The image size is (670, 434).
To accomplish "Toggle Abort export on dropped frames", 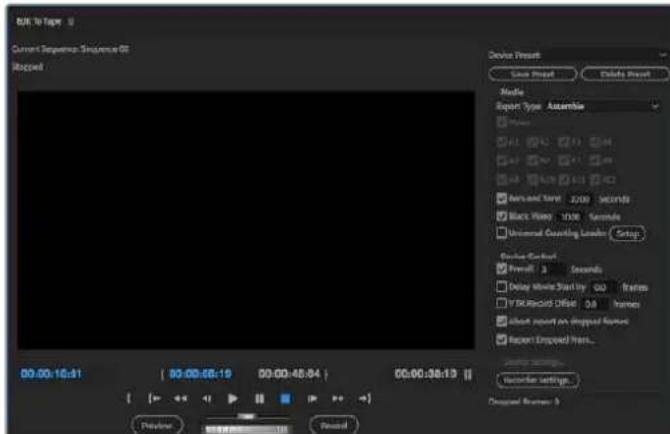I will 502,321.
